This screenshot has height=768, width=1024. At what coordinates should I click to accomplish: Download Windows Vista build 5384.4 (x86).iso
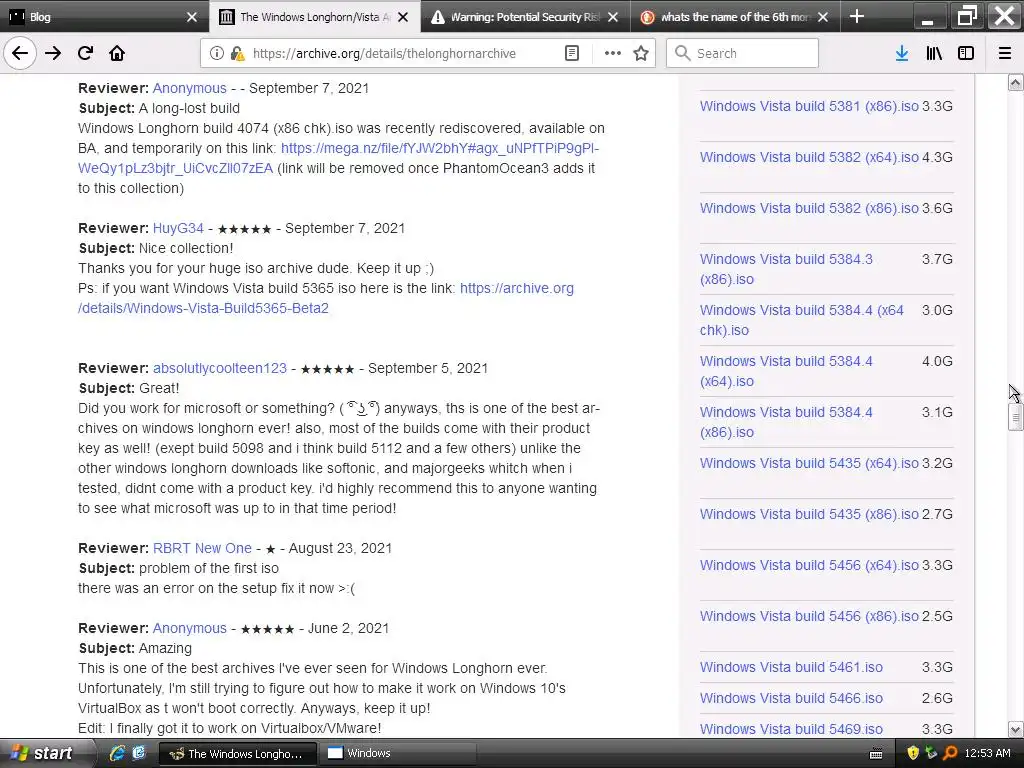coord(786,422)
